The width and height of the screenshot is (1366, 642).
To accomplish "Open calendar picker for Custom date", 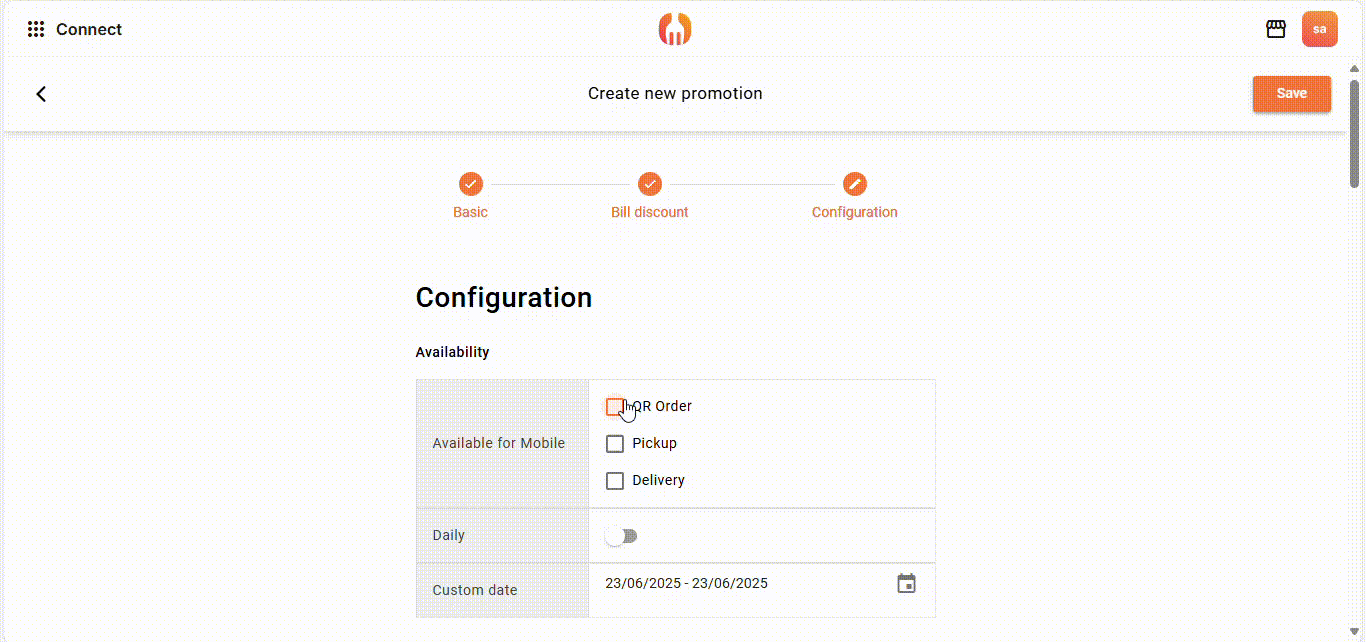I will [906, 584].
